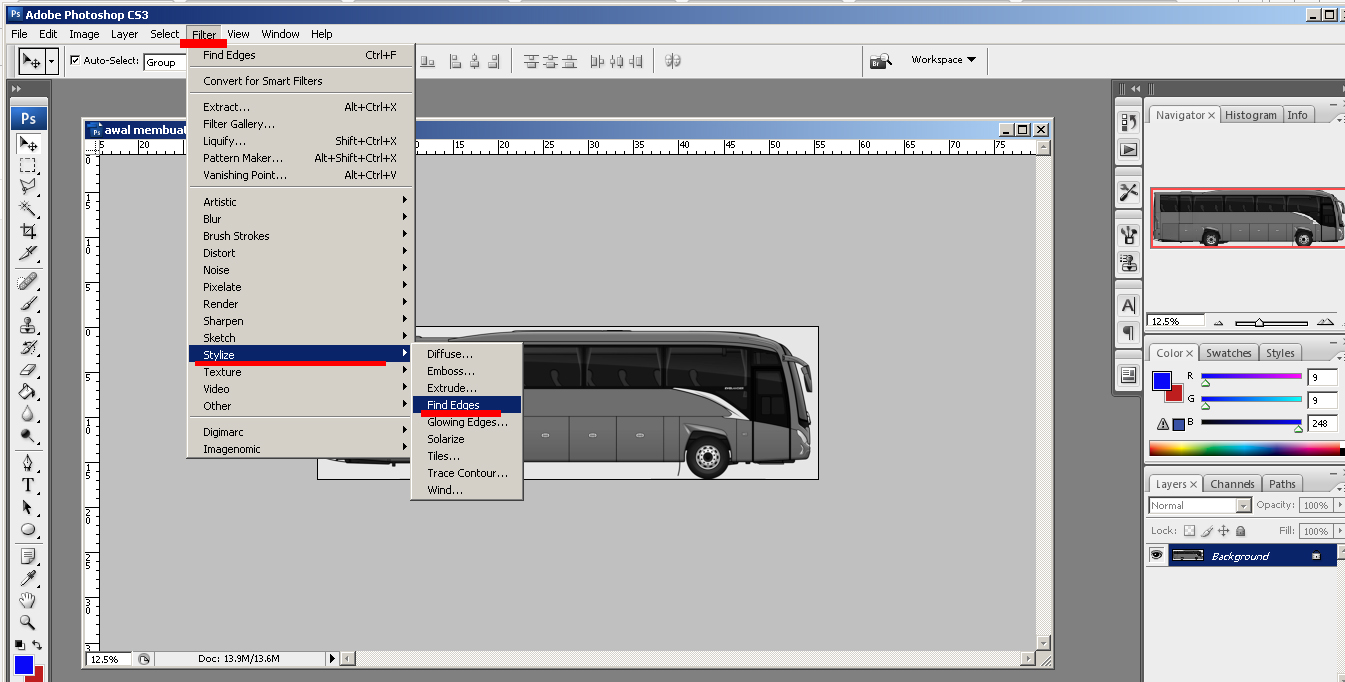Toggle visibility of the Background layer
Viewport: 1345px width, 682px height.
[1157, 555]
